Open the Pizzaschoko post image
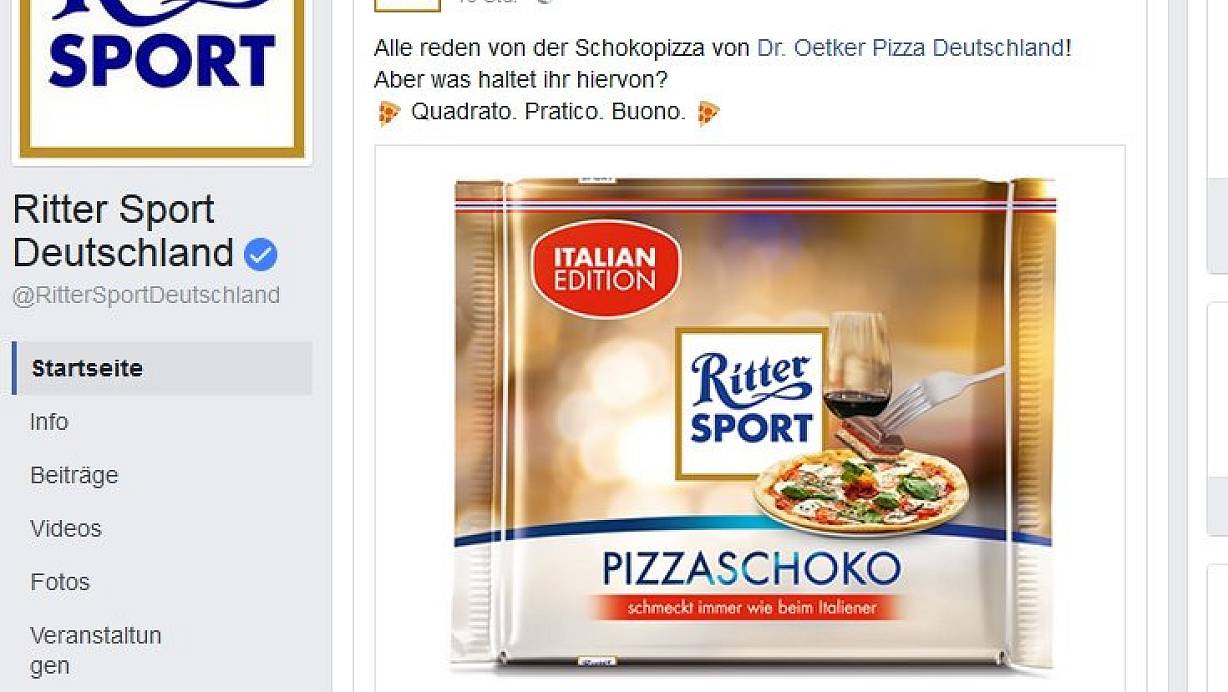 (750, 420)
